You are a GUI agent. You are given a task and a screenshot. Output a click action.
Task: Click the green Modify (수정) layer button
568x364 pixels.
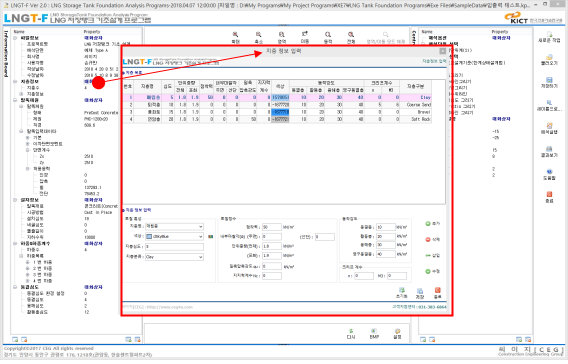pos(433,271)
